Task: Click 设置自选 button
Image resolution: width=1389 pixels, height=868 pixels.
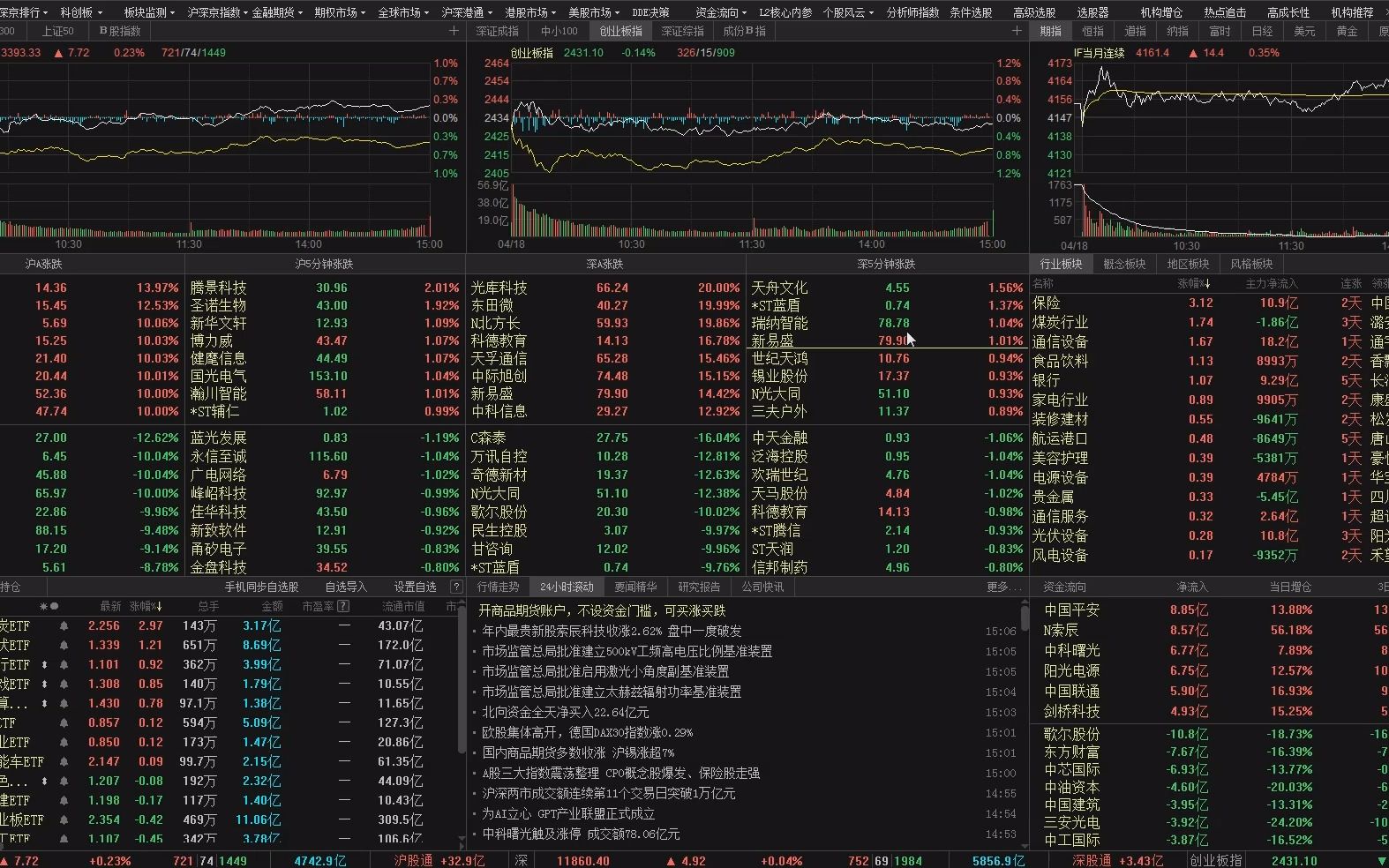Action: pyautogui.click(x=415, y=587)
